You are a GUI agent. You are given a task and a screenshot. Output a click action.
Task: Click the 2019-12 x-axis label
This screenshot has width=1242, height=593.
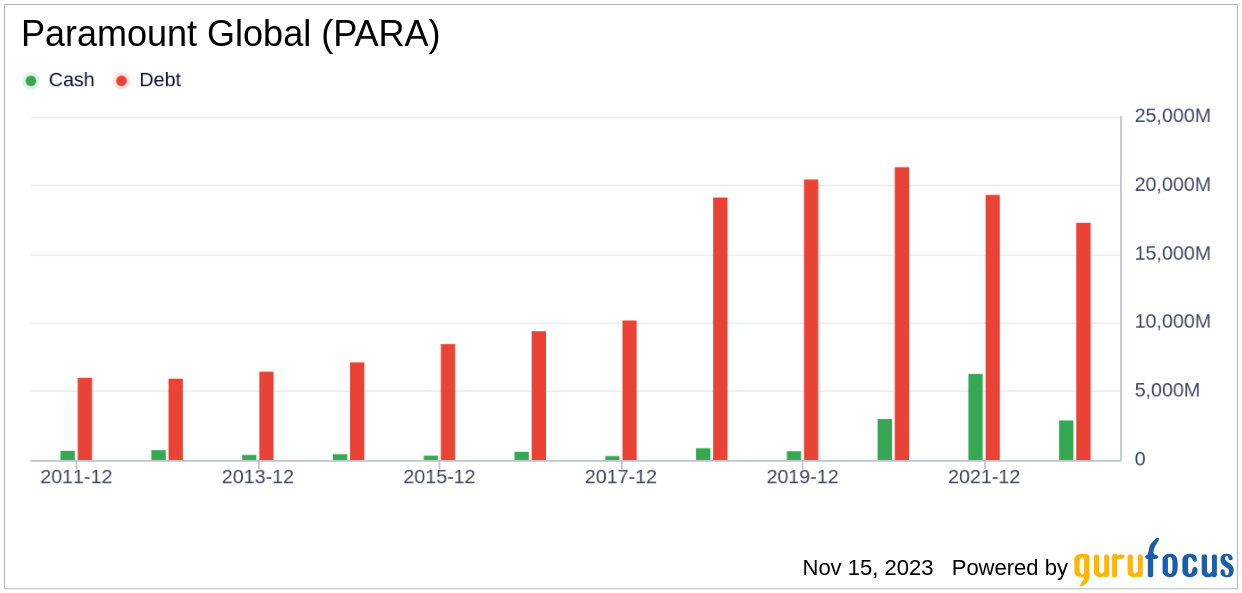point(802,478)
